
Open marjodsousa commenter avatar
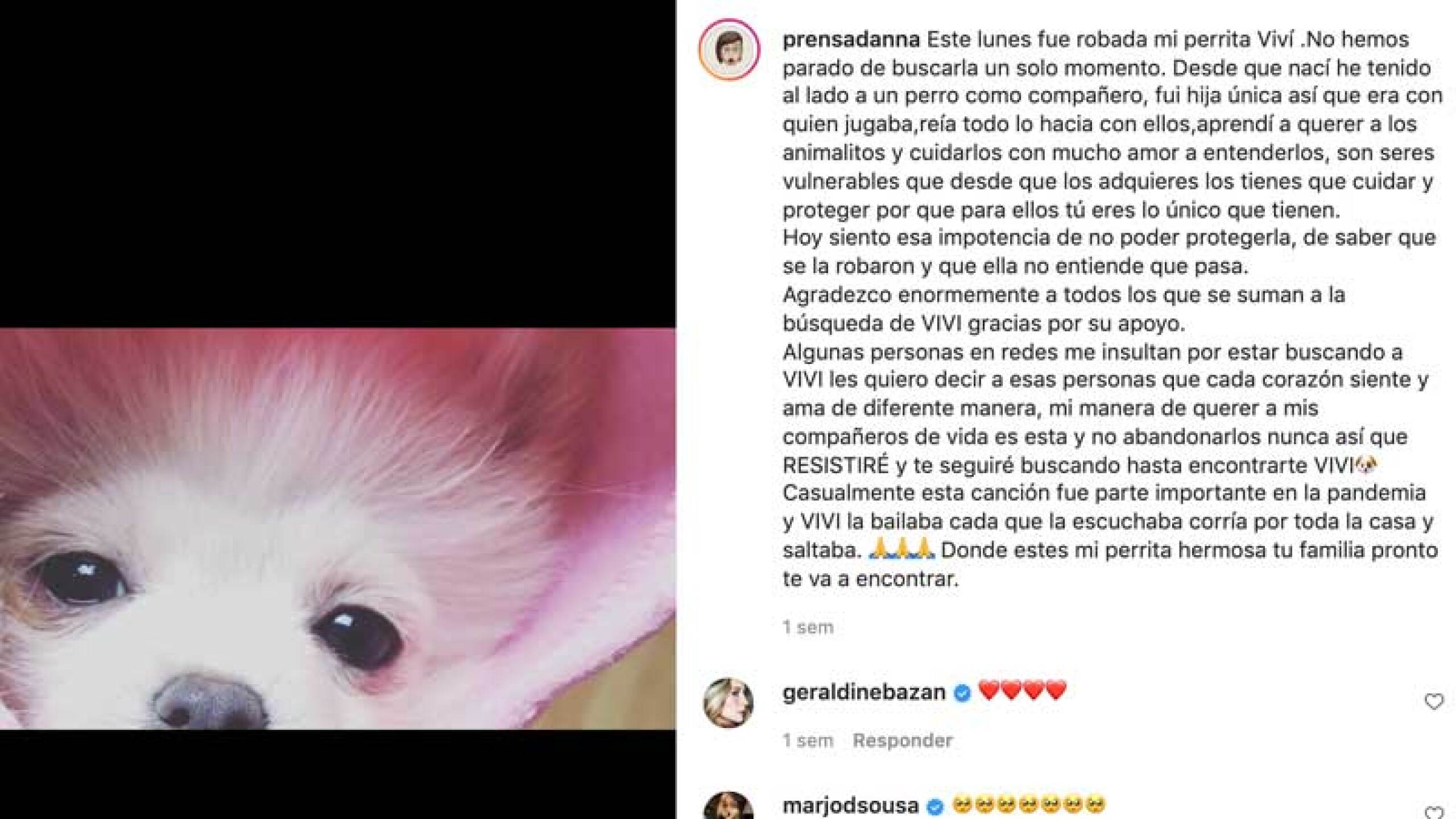coord(729,806)
